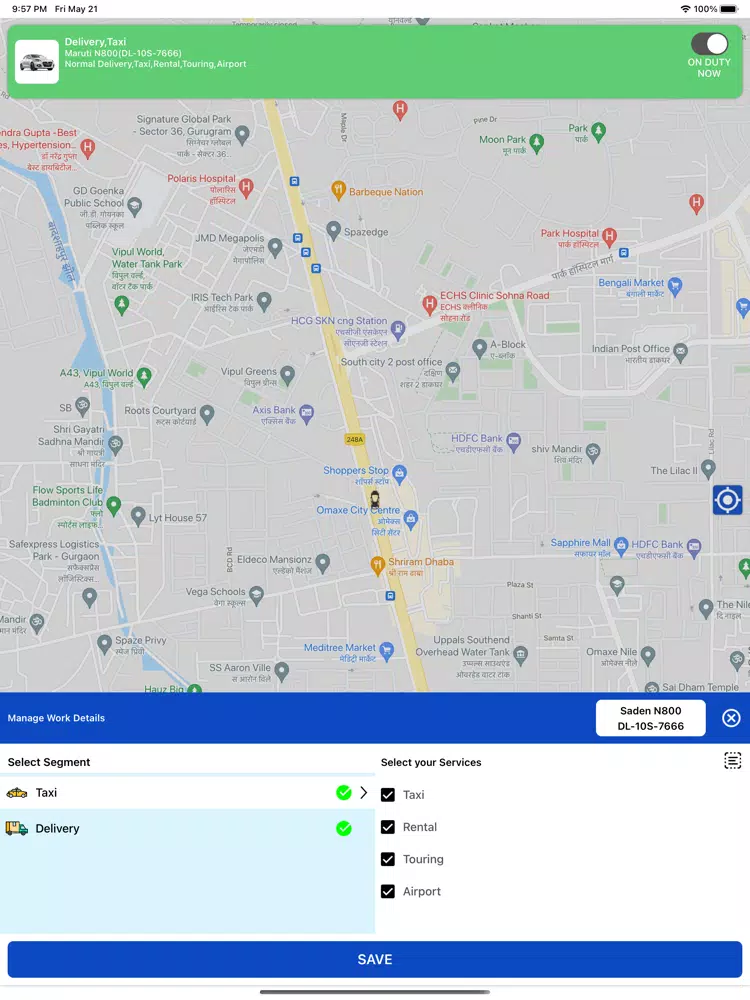
Task: Click the SAVE button
Action: click(x=375, y=959)
